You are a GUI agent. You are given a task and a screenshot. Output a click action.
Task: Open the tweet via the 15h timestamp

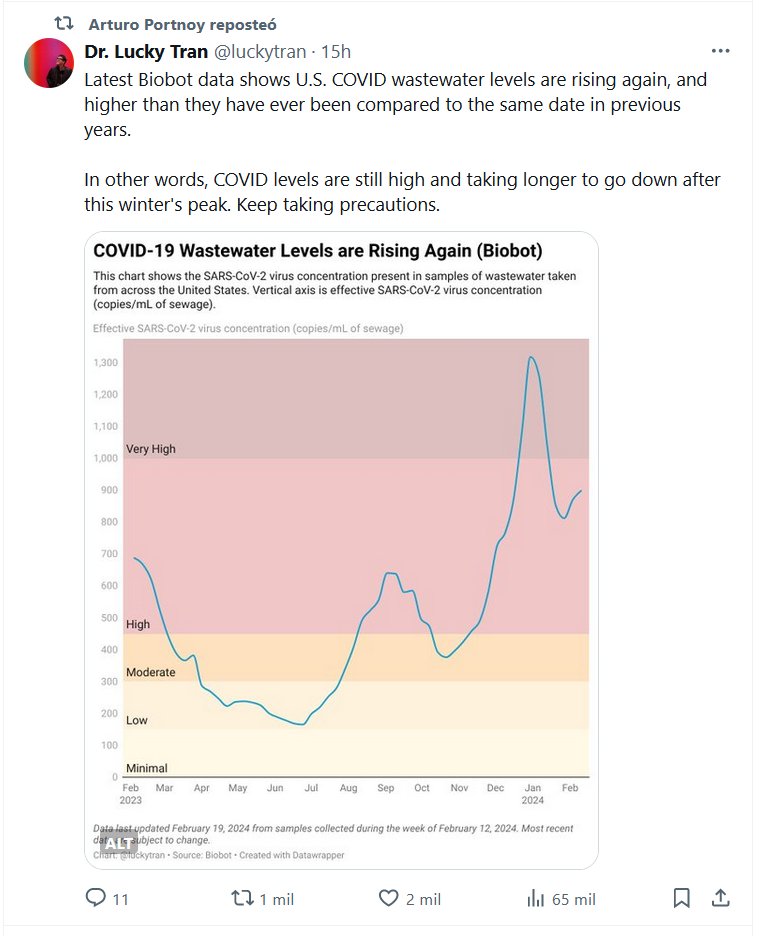335,52
